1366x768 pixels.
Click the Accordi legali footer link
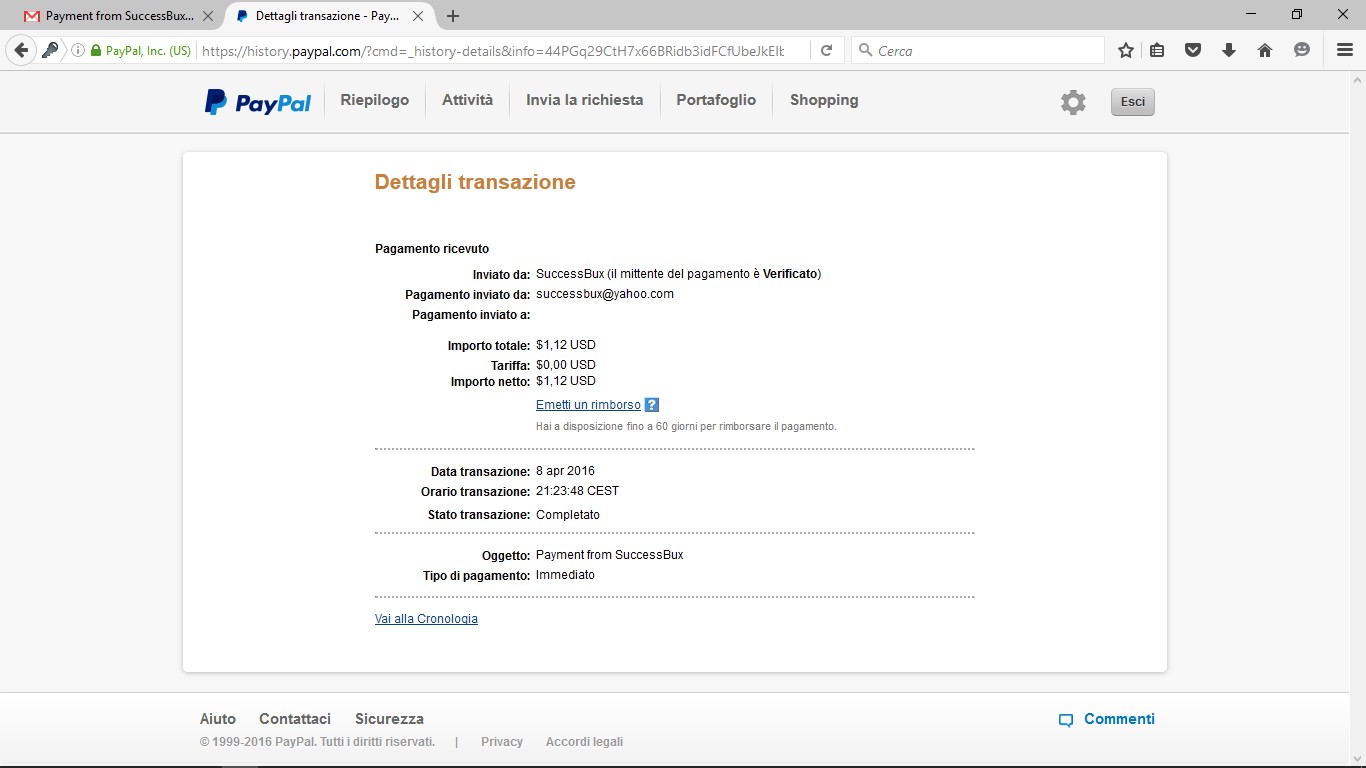(x=584, y=742)
